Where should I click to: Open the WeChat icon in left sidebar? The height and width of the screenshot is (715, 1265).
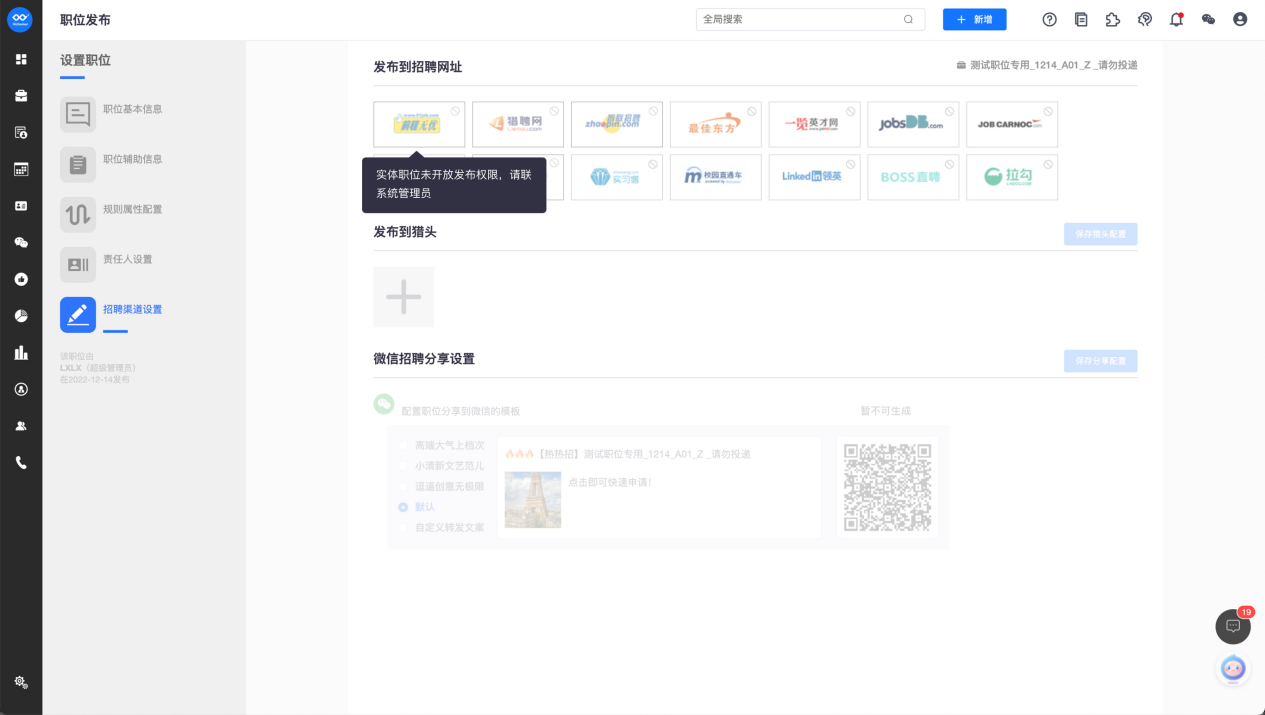click(21, 242)
